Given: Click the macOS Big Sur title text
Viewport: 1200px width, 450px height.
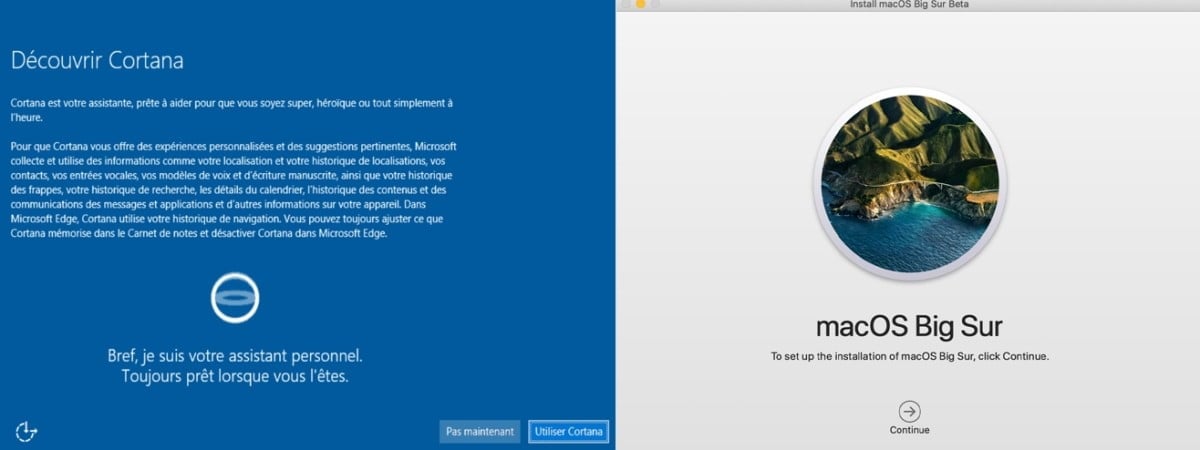Looking at the screenshot, I should pyautogui.click(x=909, y=326).
